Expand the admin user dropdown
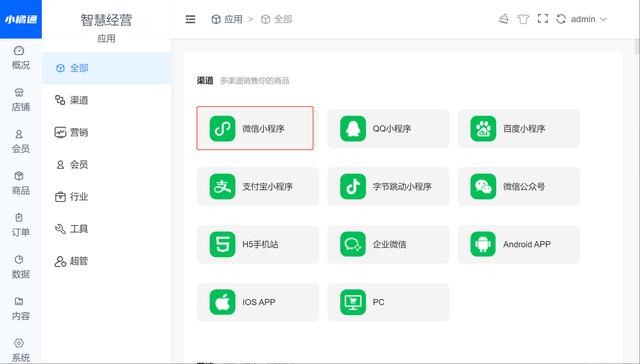640x364 pixels. pos(589,19)
